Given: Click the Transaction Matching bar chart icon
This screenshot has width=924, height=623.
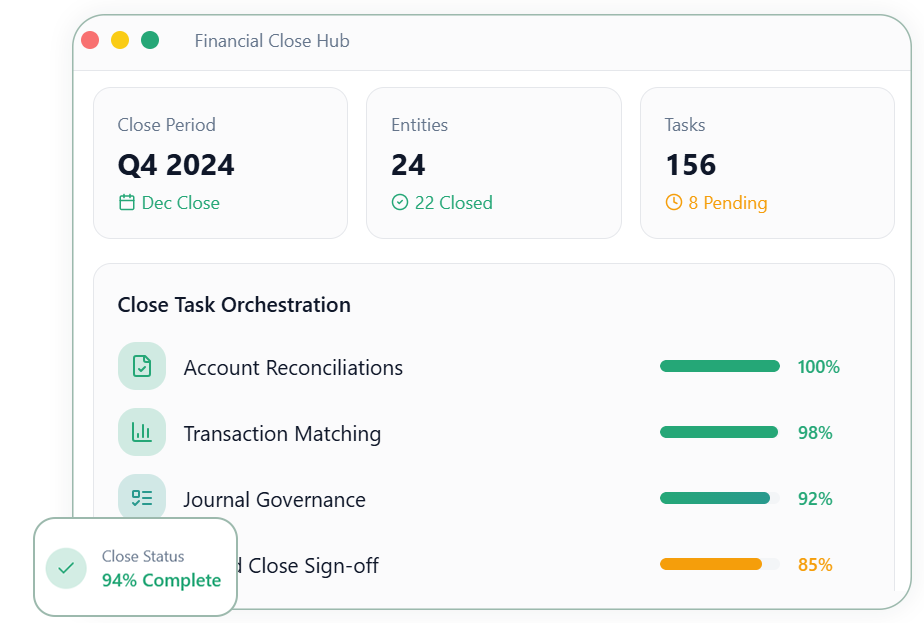Looking at the screenshot, I should 142,432.
